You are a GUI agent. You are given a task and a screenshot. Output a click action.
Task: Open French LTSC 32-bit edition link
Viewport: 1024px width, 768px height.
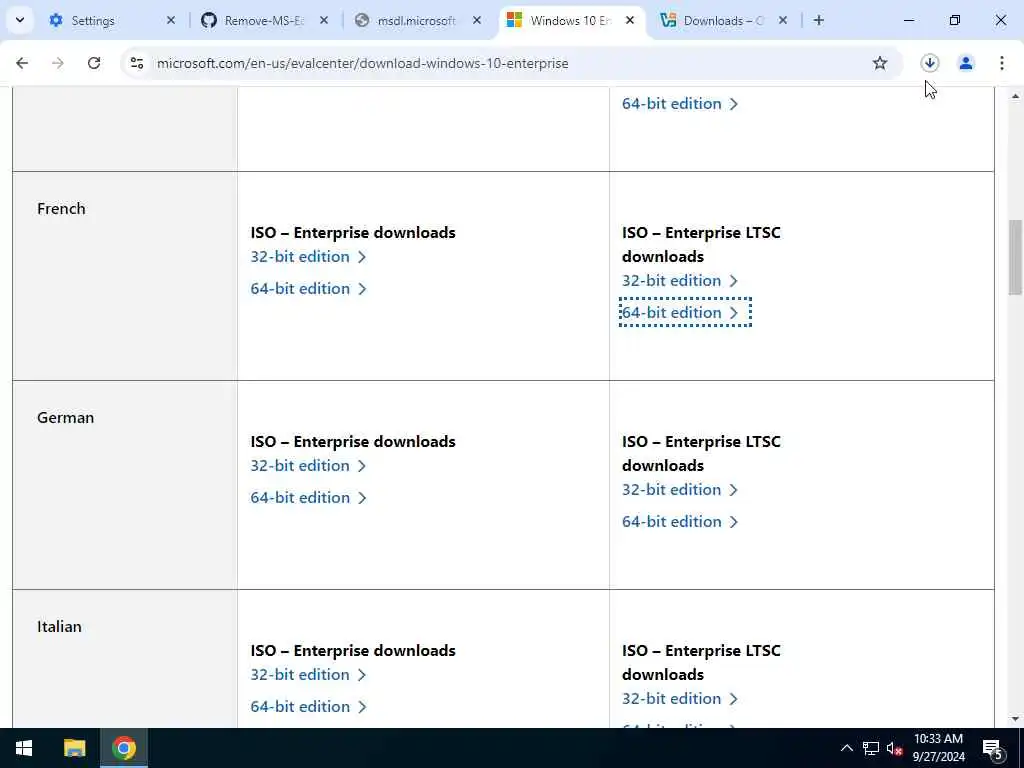(x=680, y=281)
